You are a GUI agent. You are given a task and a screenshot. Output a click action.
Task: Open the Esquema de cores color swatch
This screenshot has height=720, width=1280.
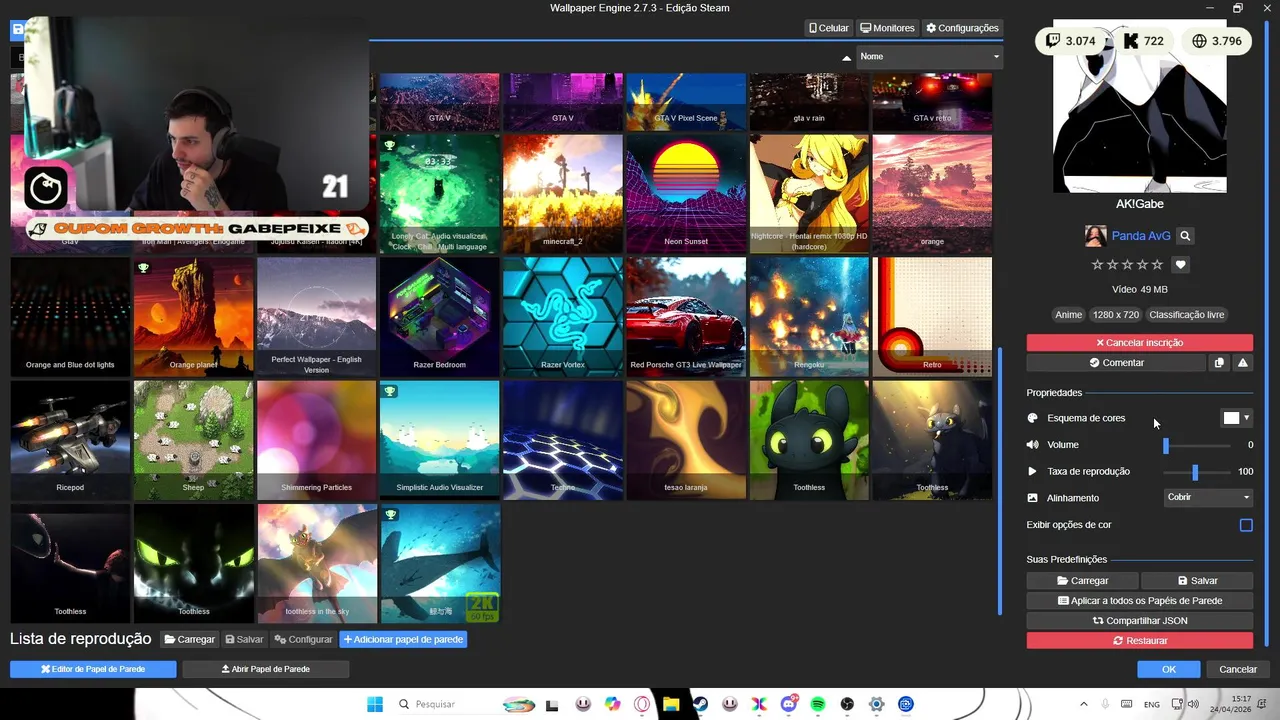(x=1236, y=418)
